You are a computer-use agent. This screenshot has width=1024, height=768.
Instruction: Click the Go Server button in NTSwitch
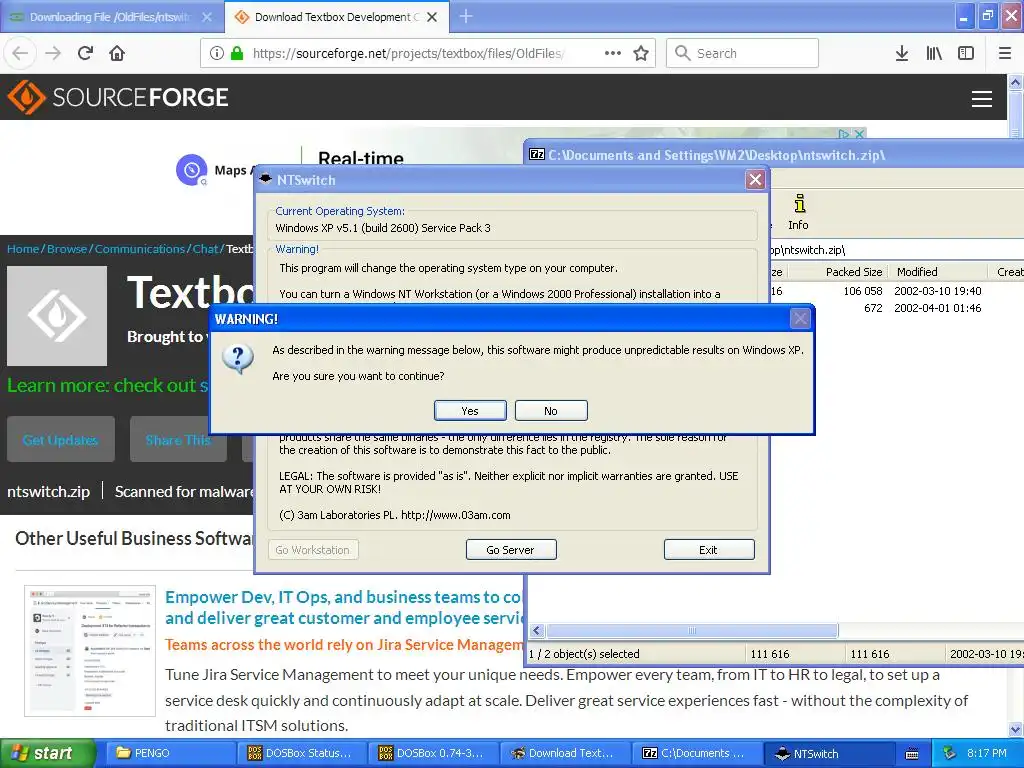pos(511,550)
